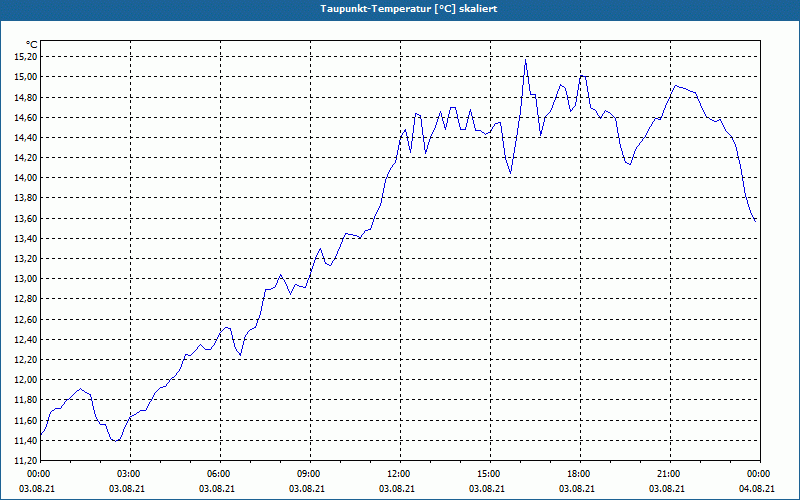The width and height of the screenshot is (800, 500).
Task: Select the 12,40 y-axis value
Action: [x=24, y=339]
